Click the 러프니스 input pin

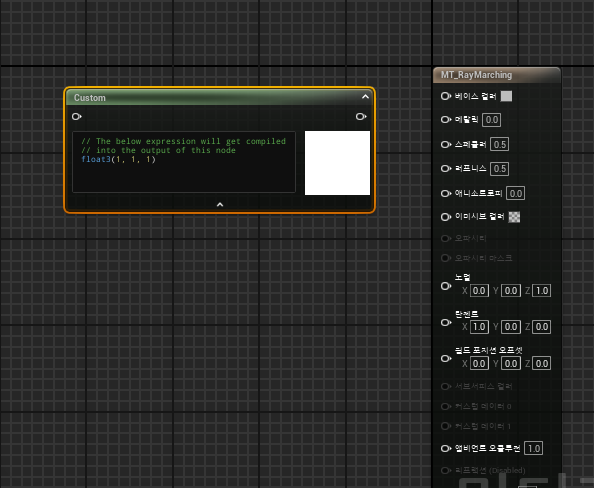coord(446,168)
